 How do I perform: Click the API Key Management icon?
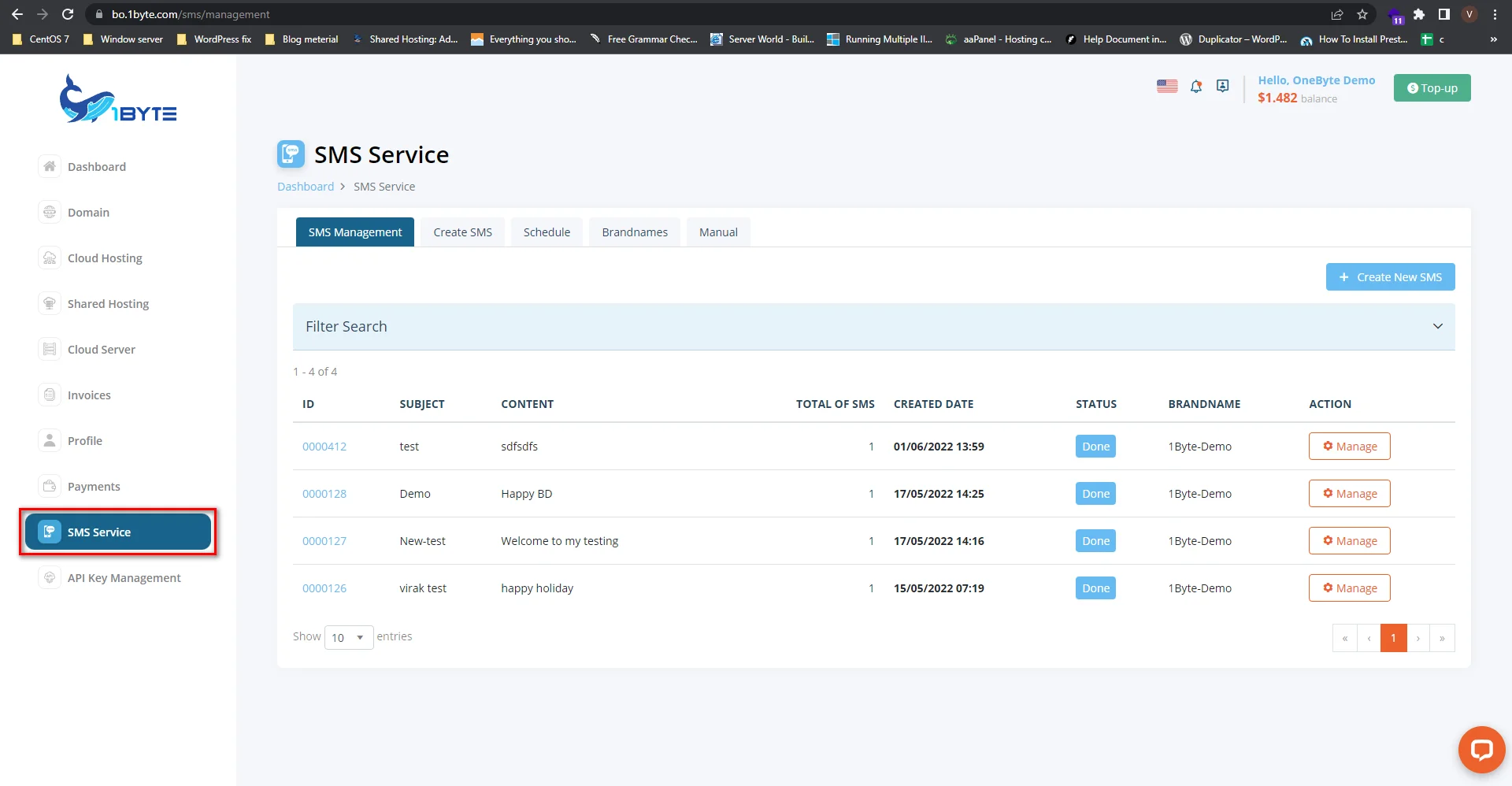click(50, 577)
